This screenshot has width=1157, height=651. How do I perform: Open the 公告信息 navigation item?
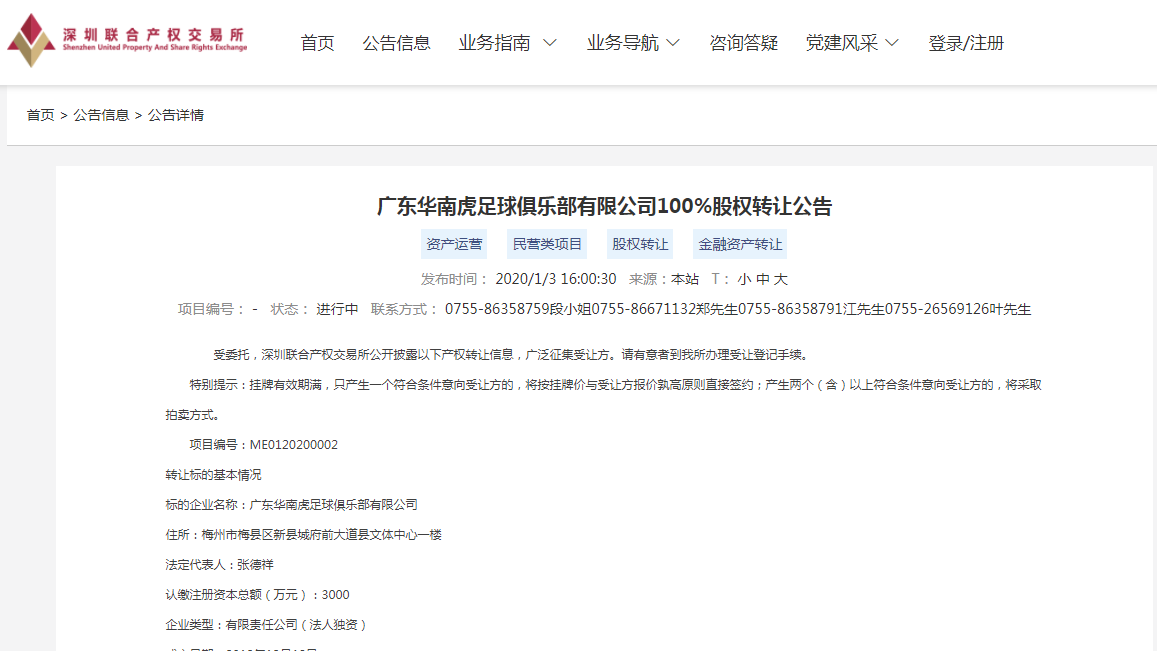(x=396, y=43)
